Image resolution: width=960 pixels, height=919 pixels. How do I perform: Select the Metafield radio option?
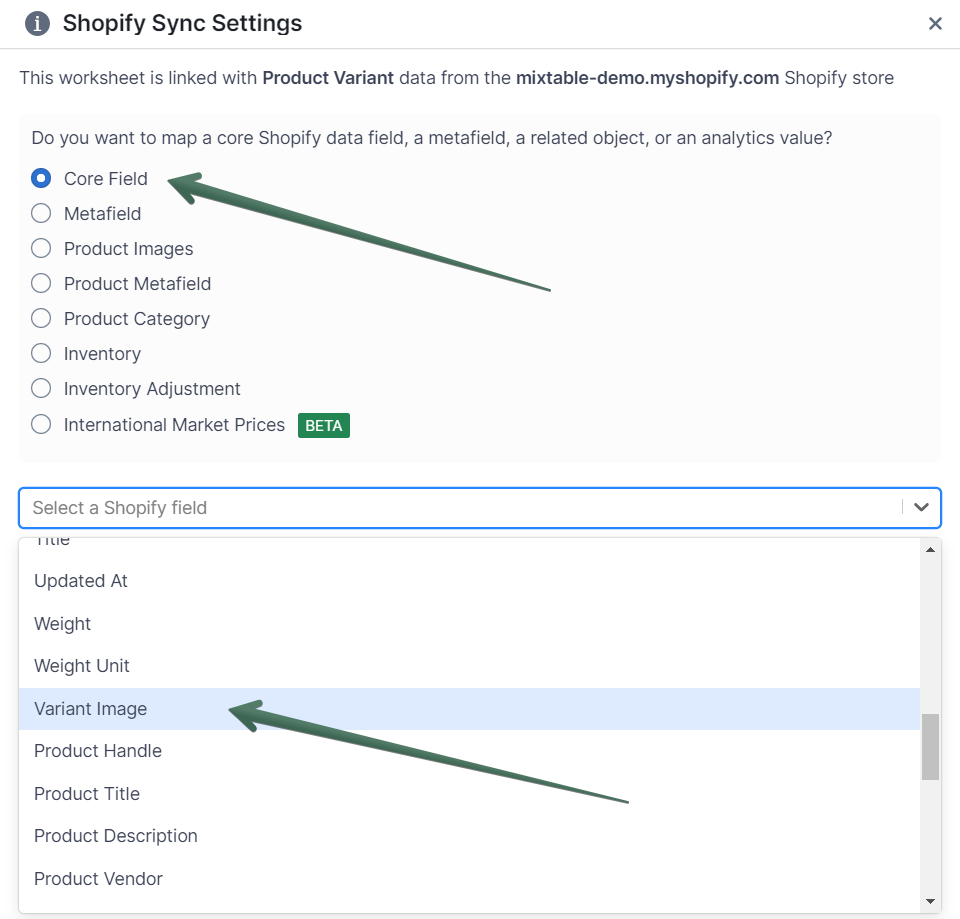tap(40, 213)
